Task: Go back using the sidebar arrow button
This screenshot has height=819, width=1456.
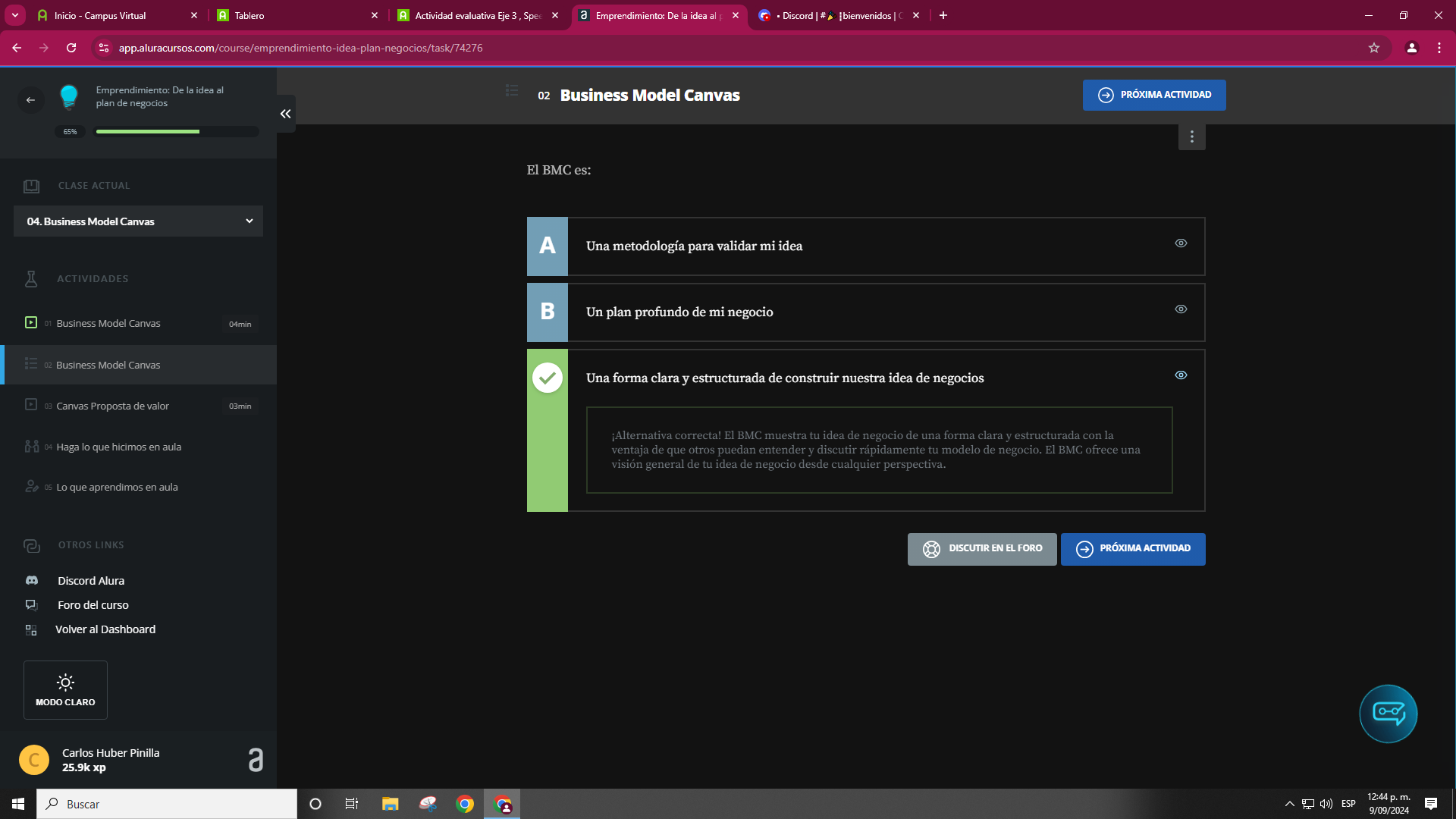Action: [x=30, y=100]
